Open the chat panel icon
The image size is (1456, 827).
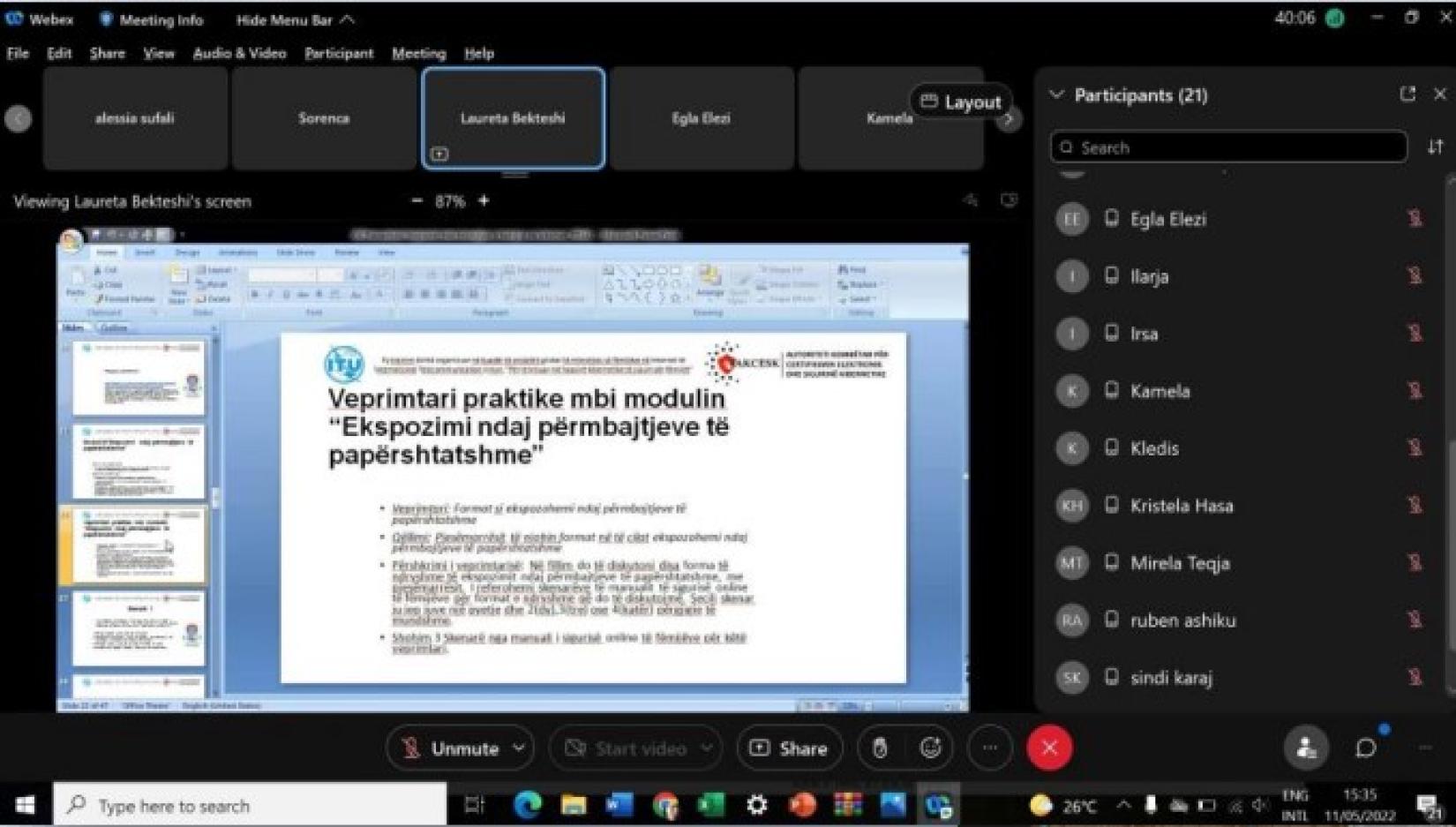point(1365,748)
